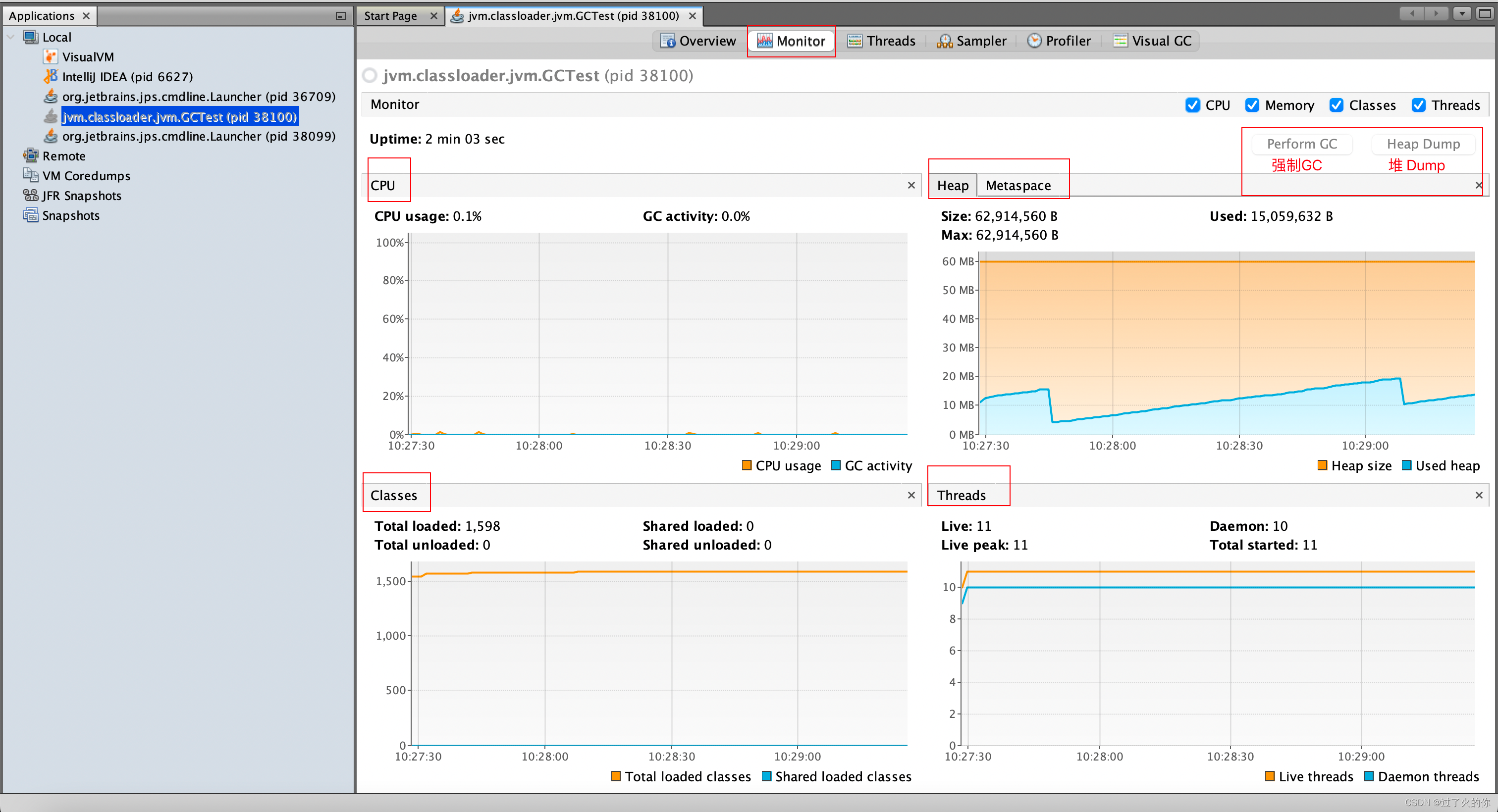This screenshot has width=1498, height=812.
Task: Click the VM Coredumps icon
Action: click(x=30, y=176)
